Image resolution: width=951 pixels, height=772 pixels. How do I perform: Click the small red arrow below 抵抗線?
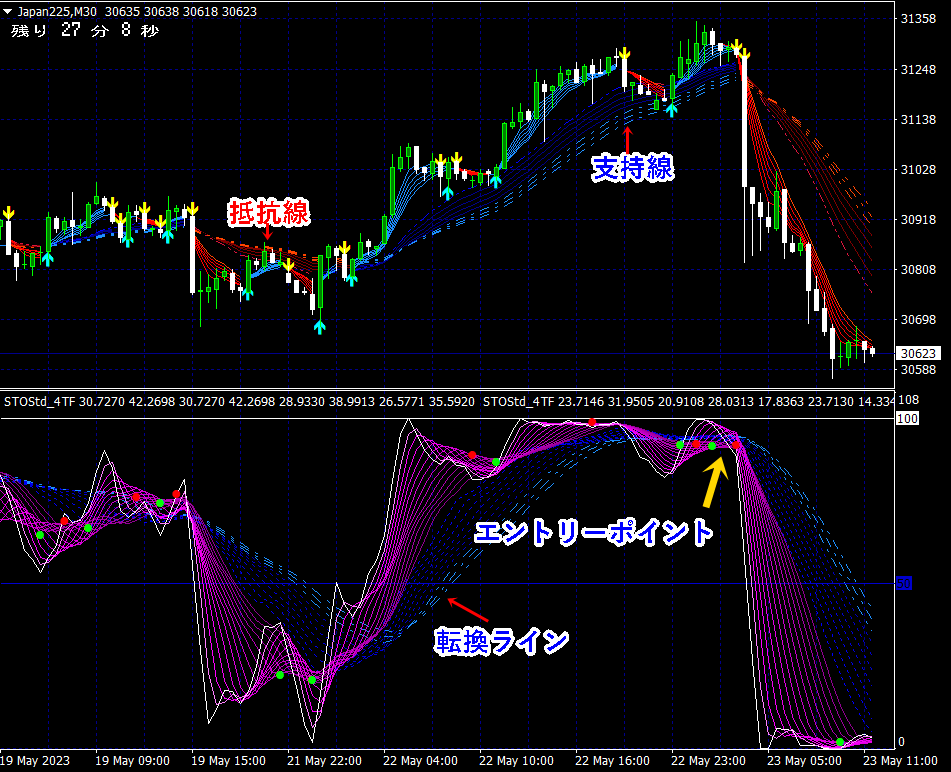click(x=267, y=234)
